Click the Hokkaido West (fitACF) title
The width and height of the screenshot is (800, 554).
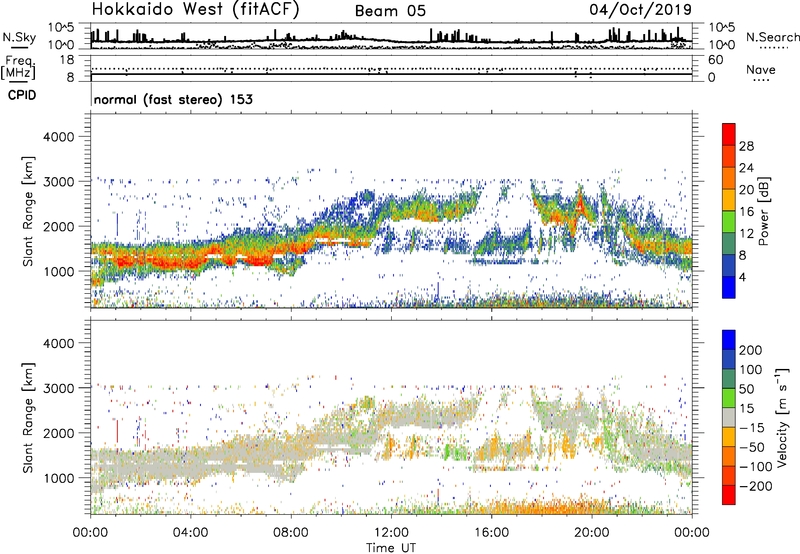point(195,9)
